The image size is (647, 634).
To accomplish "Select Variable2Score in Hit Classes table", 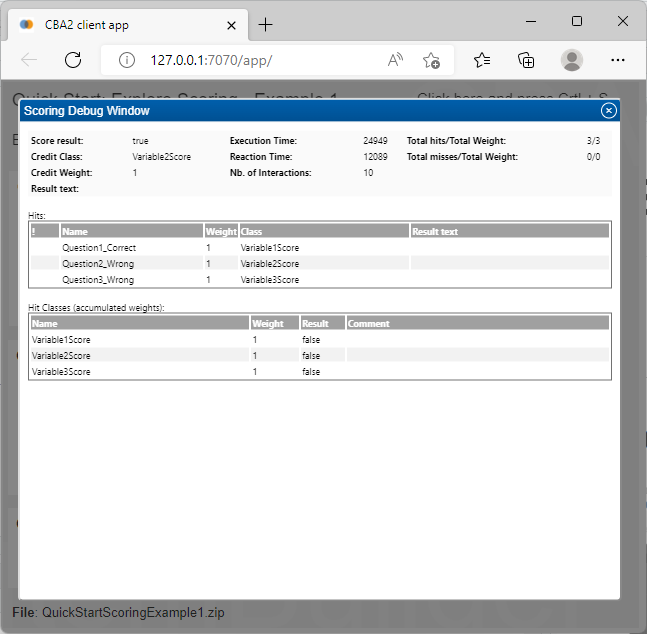I will pos(62,355).
